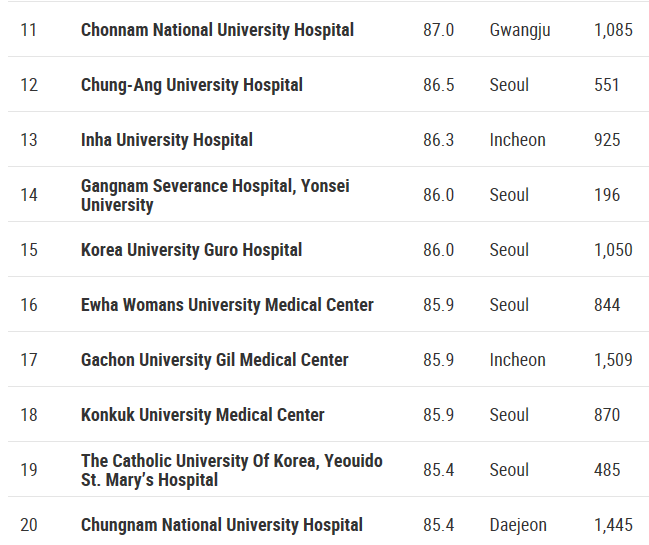649x545 pixels.
Task: Open Ewha Womans University Medical Center
Action: (x=227, y=305)
